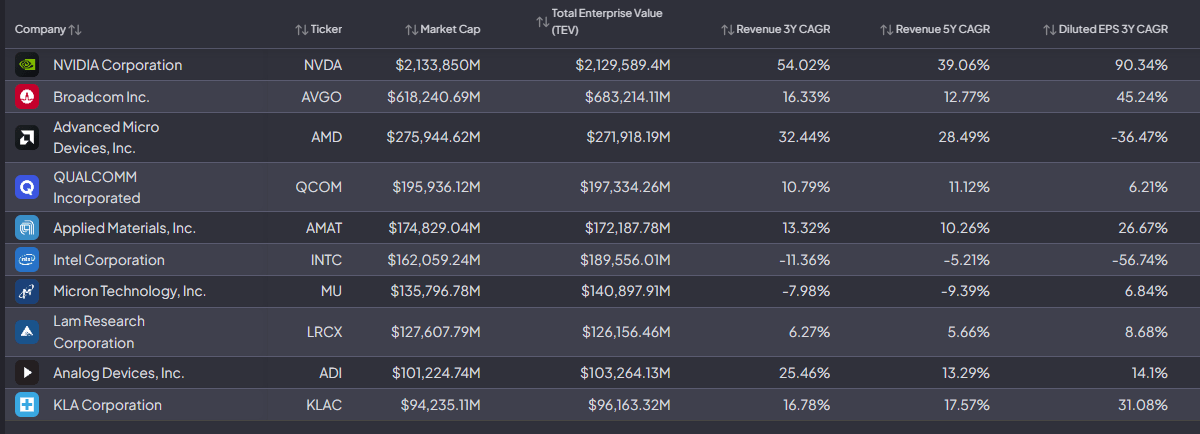Click the Analog Devices logo icon
Viewport: 1200px width, 434px height.
coord(27,373)
